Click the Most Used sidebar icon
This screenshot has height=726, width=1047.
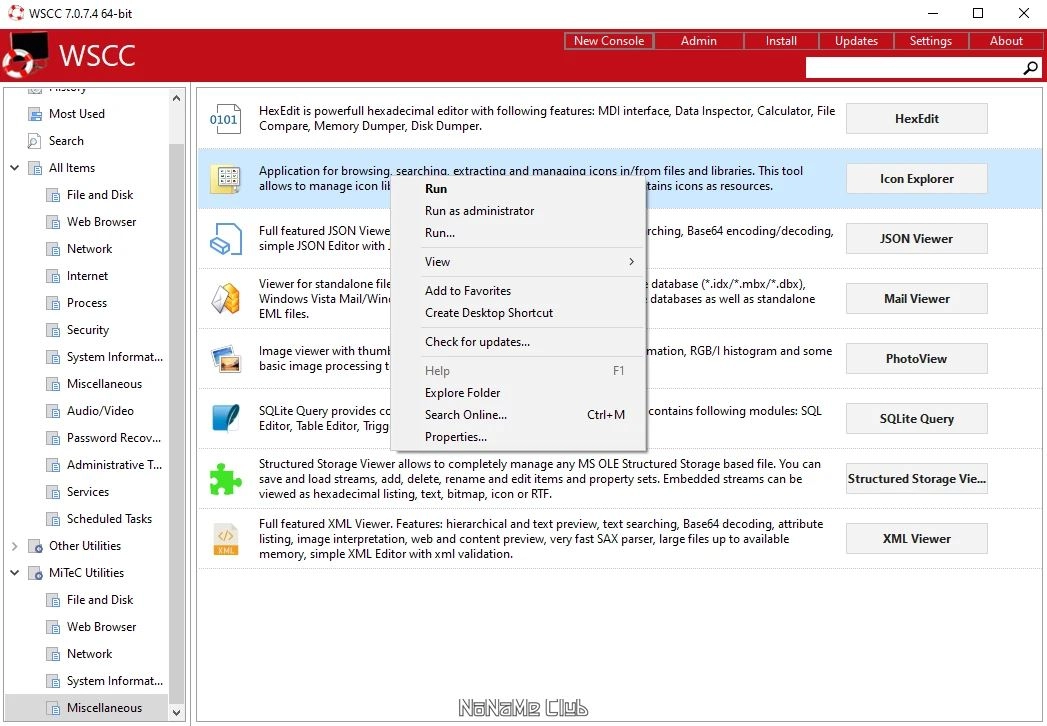(35, 114)
